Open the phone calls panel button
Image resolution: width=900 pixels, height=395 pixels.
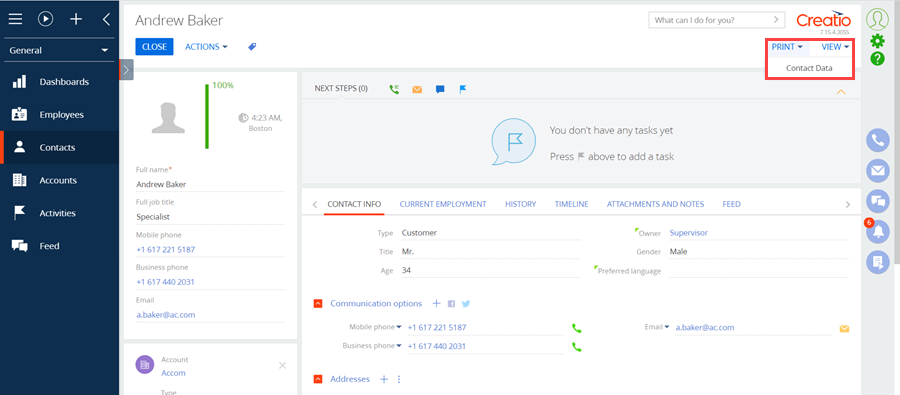tap(877, 140)
